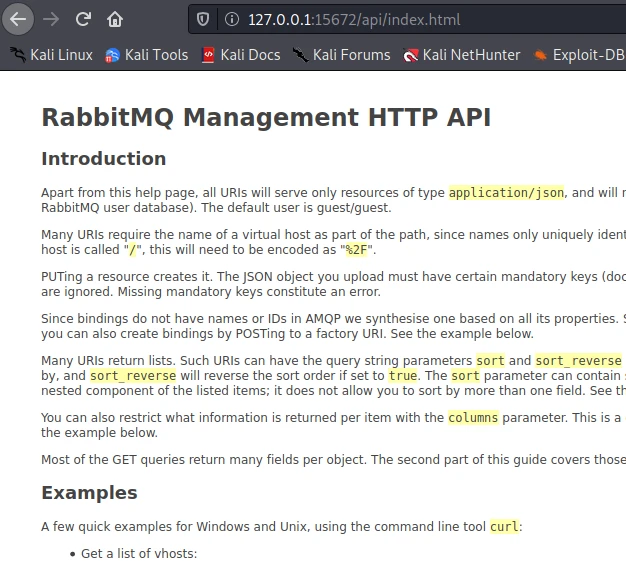Screen dimensions: 626x567
Task: Open the Kali Tools bookmark
Action: [x=147, y=55]
